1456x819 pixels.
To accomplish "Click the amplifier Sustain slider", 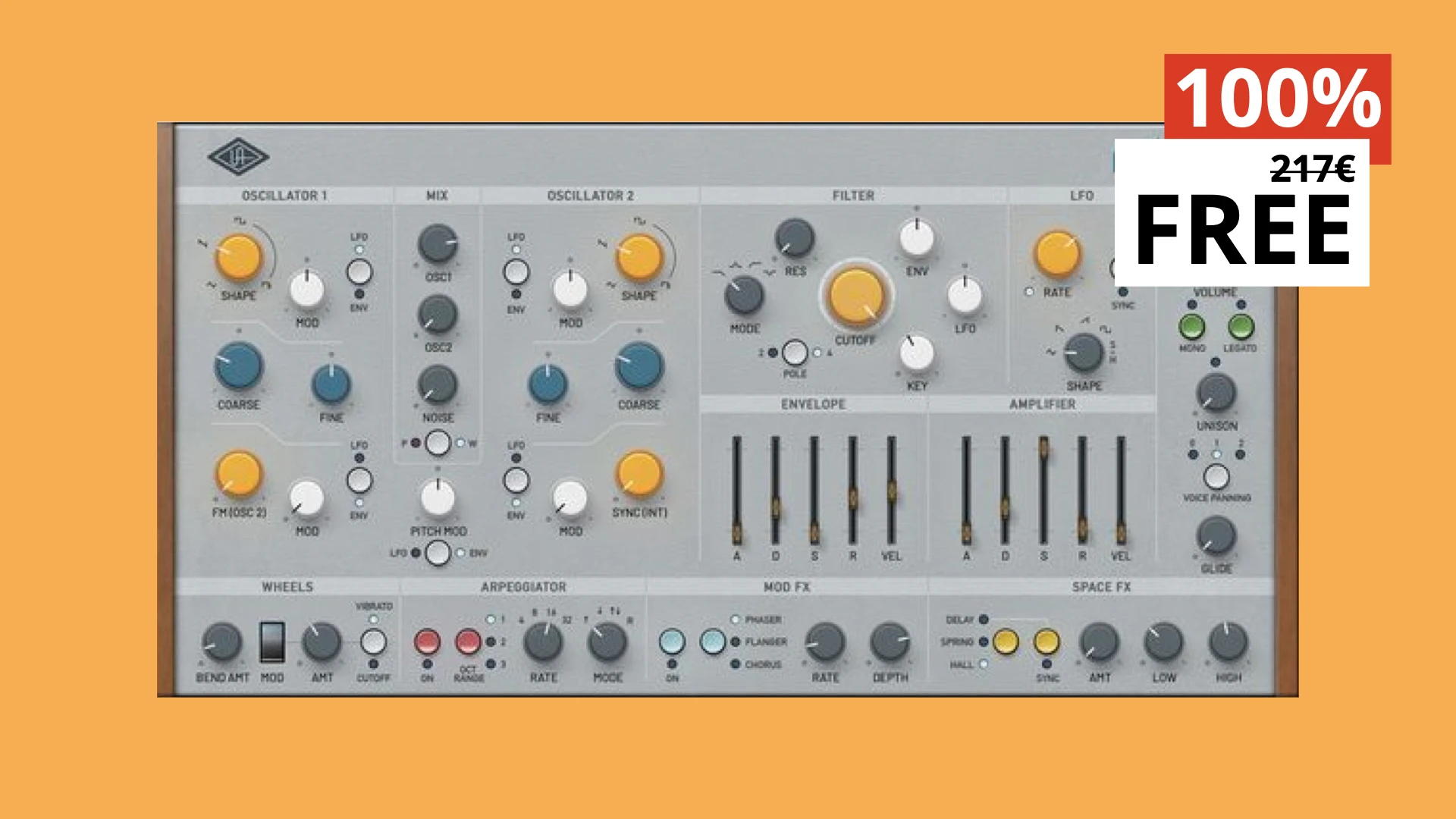I will [x=1043, y=448].
